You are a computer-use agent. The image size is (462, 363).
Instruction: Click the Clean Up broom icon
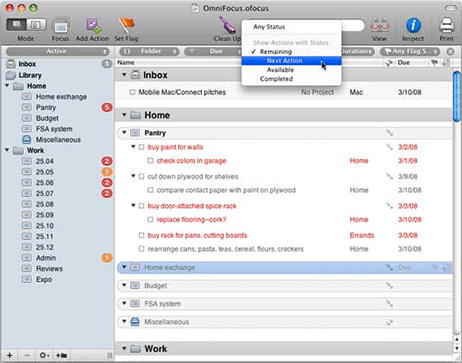(227, 26)
